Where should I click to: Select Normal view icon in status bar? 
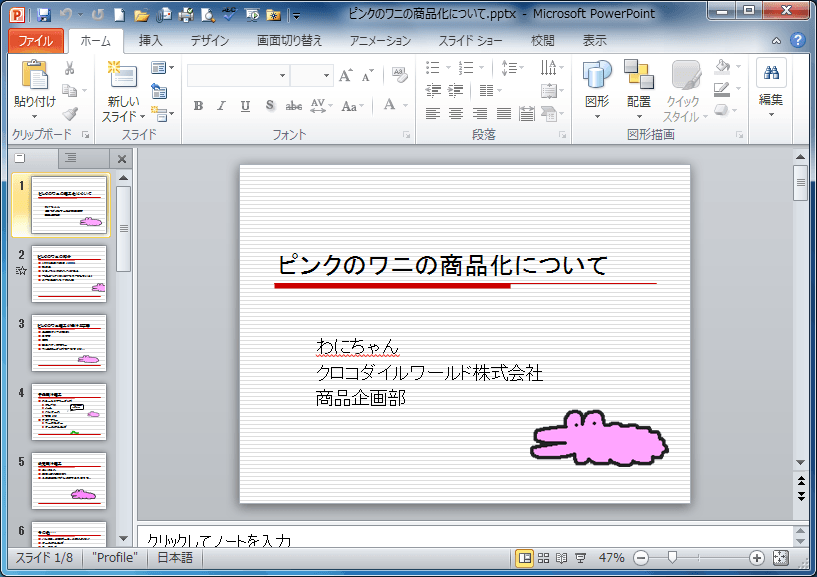tap(525, 558)
